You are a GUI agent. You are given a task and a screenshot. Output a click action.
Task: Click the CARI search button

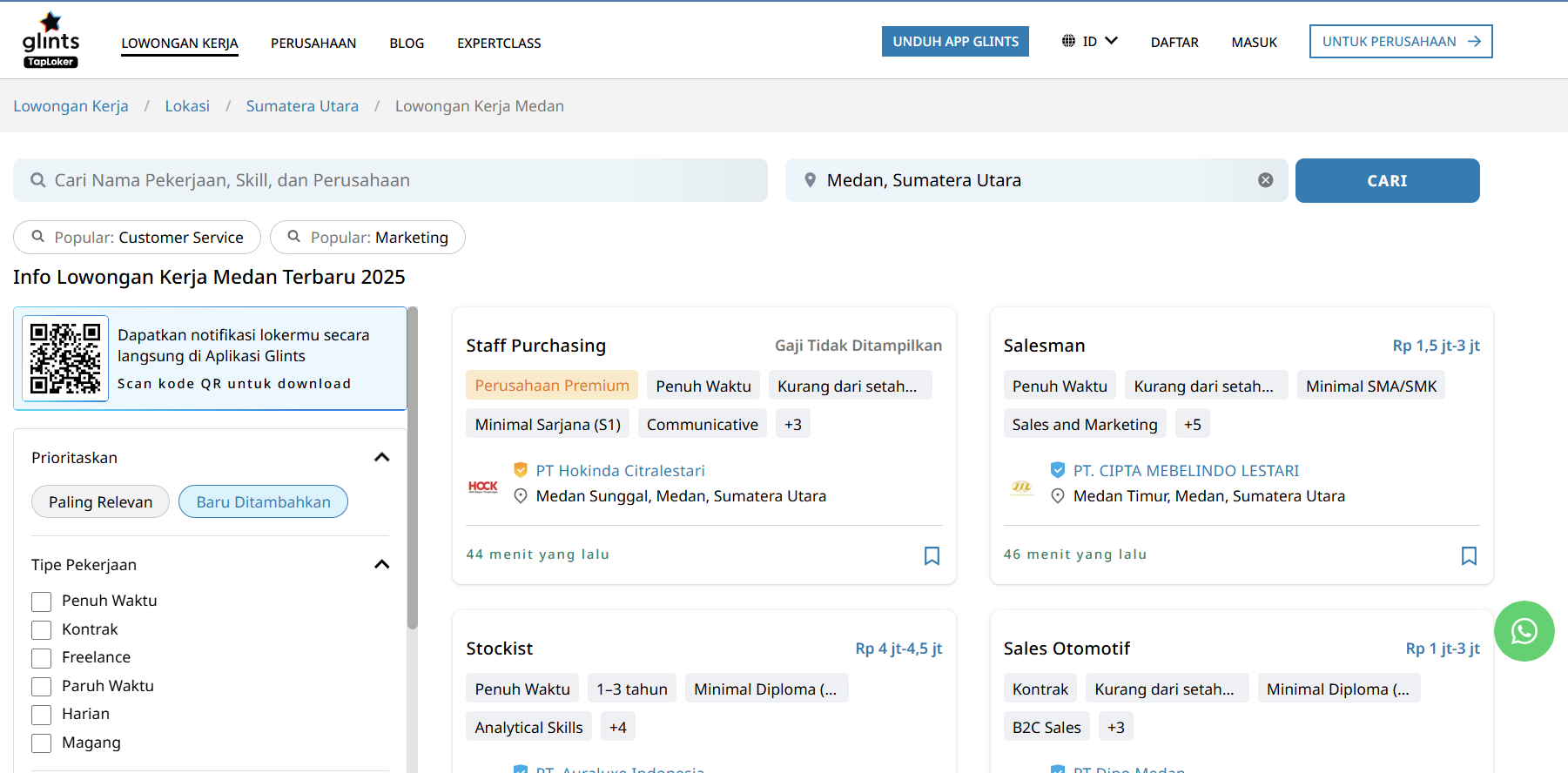pos(1387,180)
